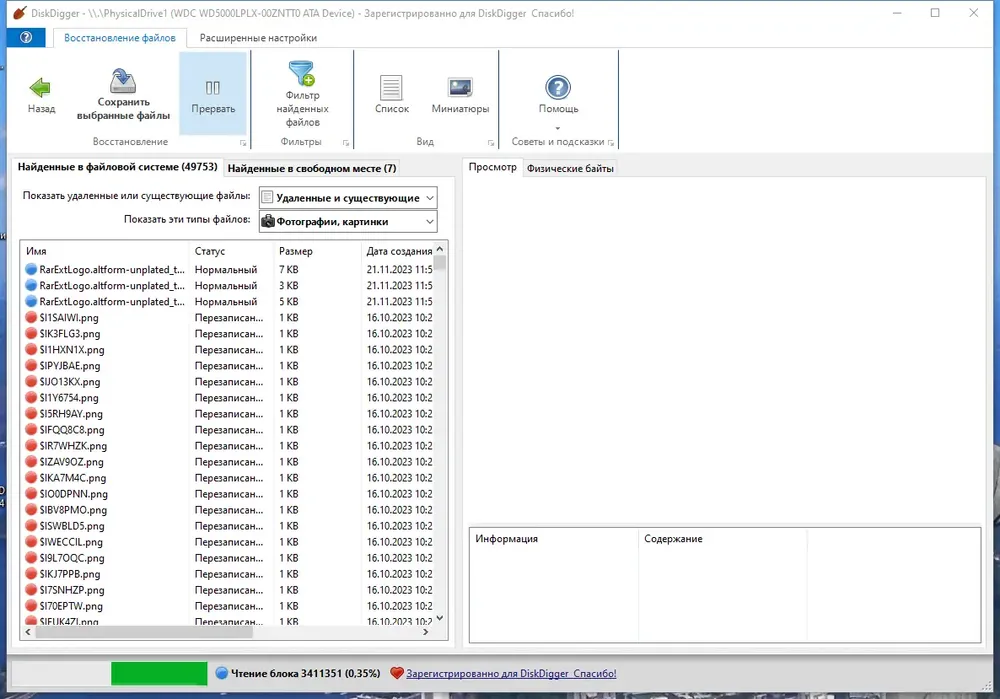The image size is (1000, 699).
Task: Click the camera icon in file types combo
Action: tap(268, 221)
